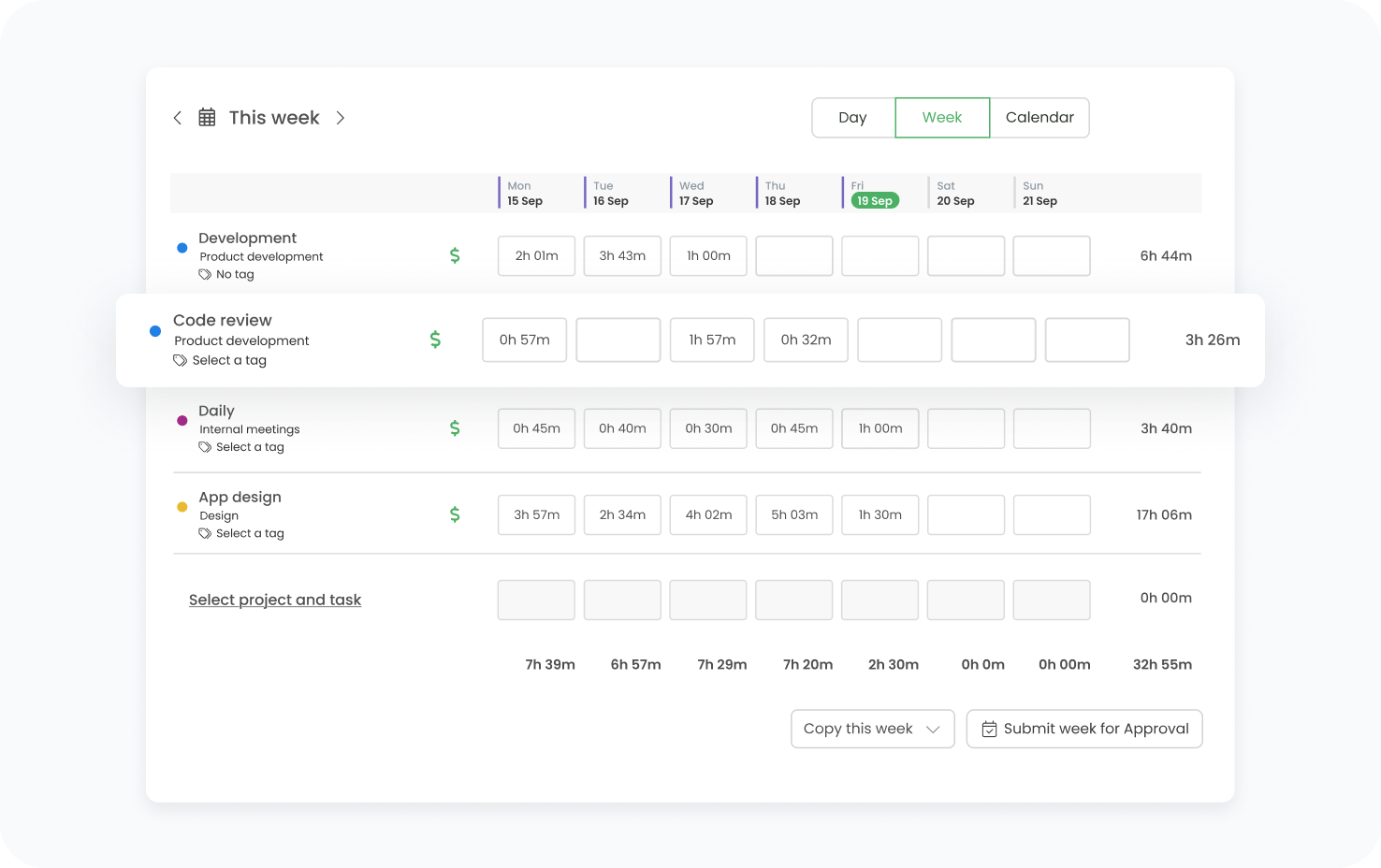Open the calendar date picker icon

tap(207, 118)
